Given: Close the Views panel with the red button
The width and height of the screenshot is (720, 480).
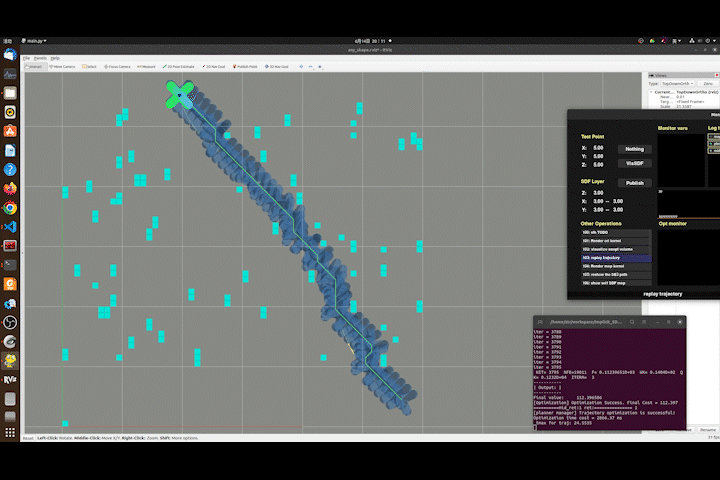Looking at the screenshot, I should [717, 75].
